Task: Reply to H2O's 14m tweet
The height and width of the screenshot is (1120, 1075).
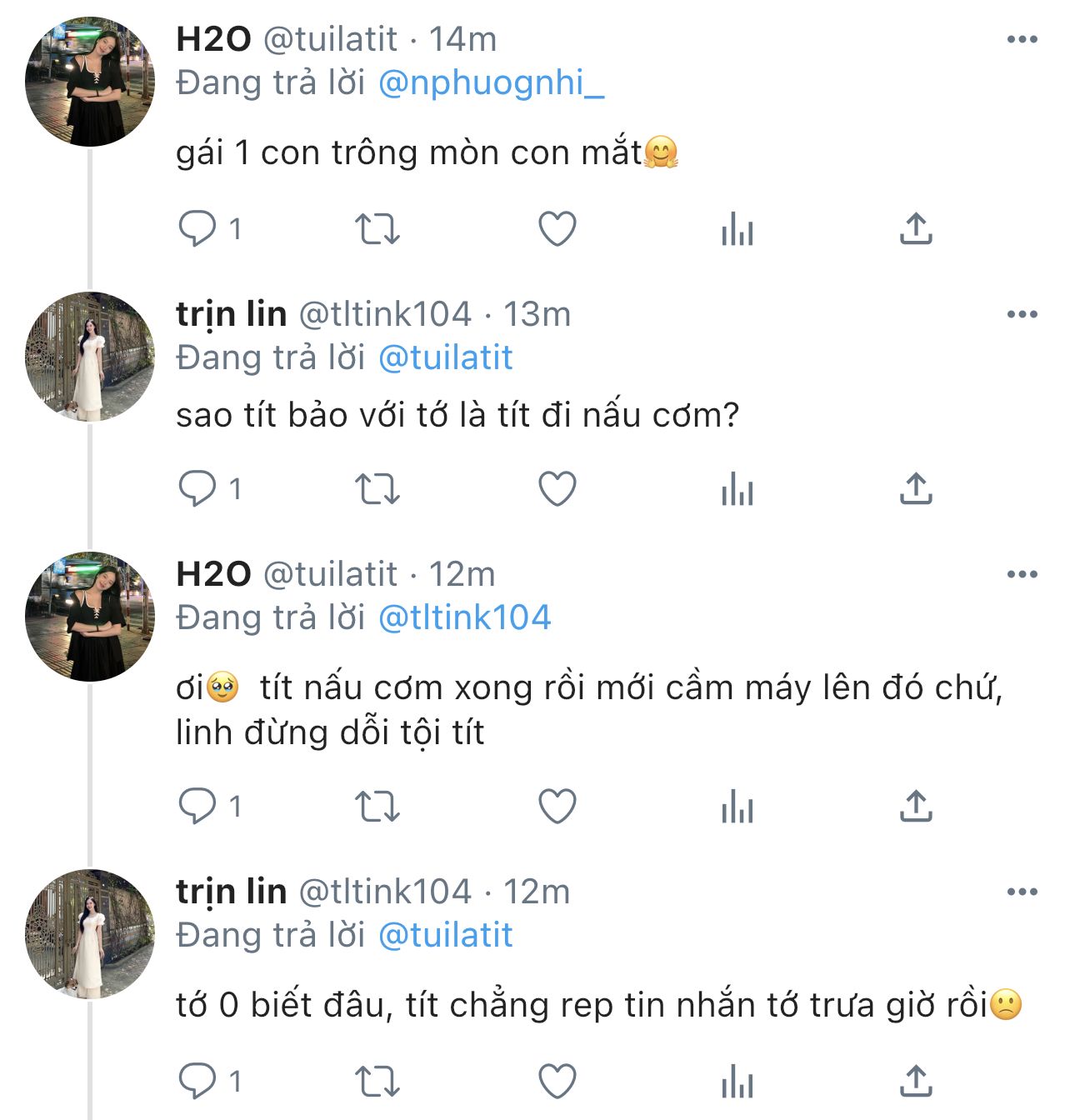Action: (x=197, y=228)
